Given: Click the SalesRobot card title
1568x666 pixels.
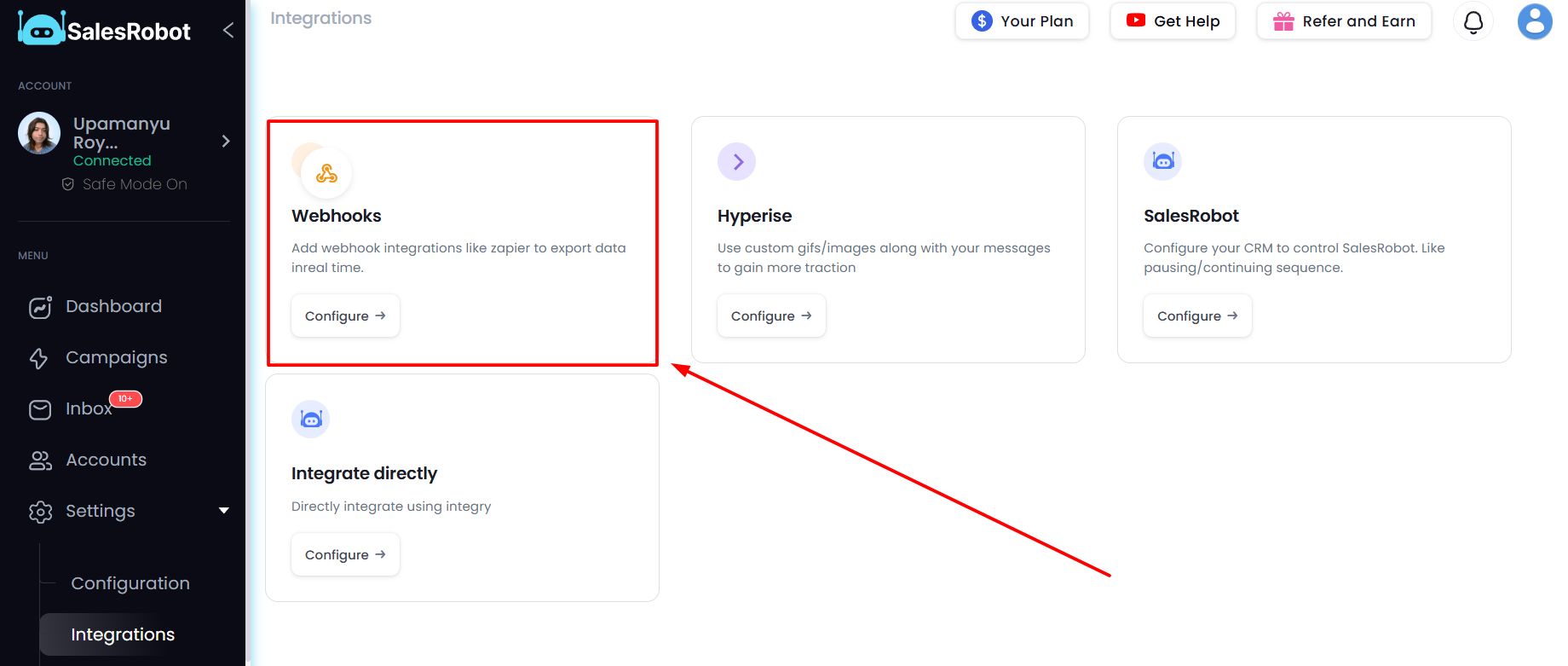Looking at the screenshot, I should tap(1190, 216).
